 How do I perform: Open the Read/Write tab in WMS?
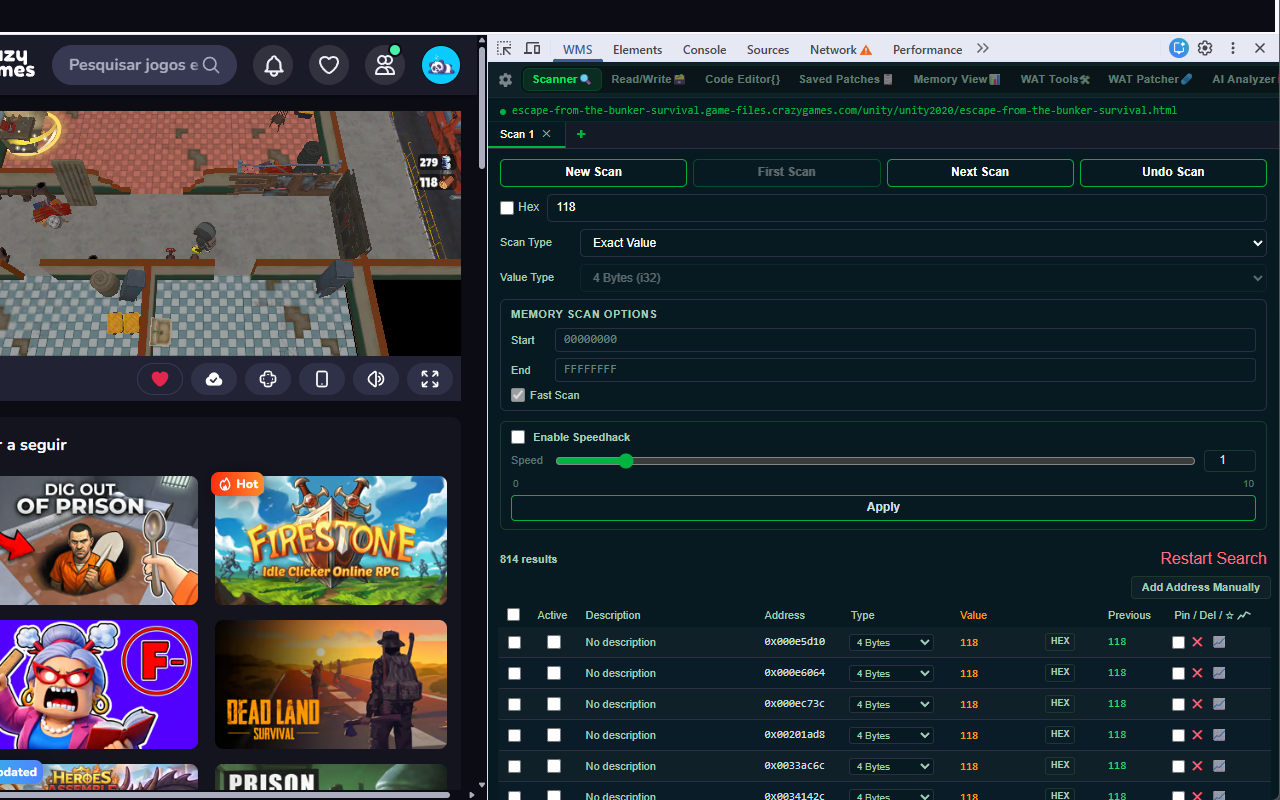(648, 79)
